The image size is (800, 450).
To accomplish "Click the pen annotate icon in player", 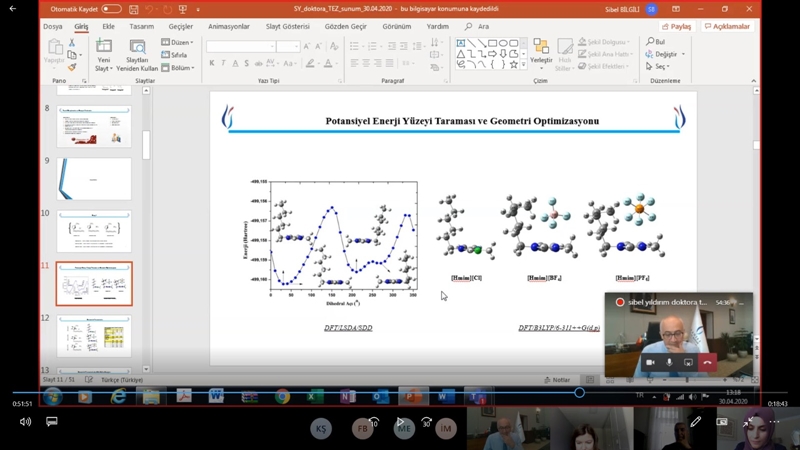I will (696, 422).
